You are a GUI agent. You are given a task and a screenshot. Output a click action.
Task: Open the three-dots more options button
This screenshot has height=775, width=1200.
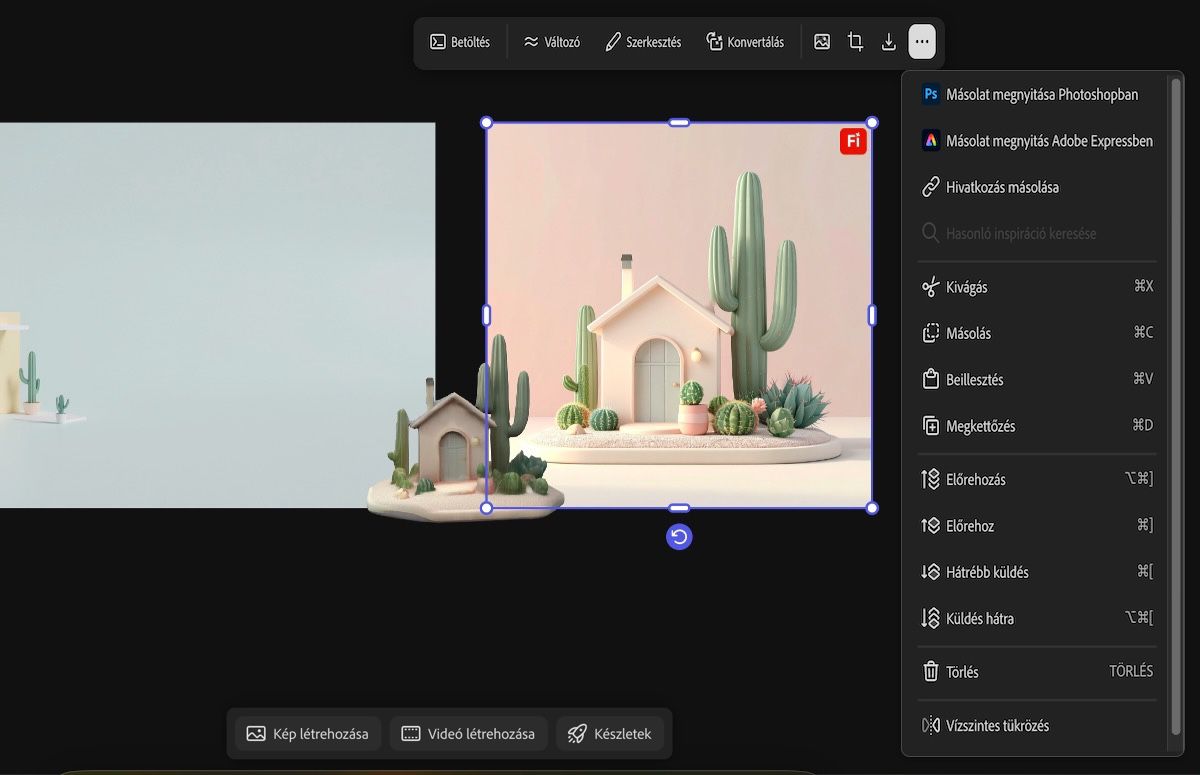coord(922,42)
